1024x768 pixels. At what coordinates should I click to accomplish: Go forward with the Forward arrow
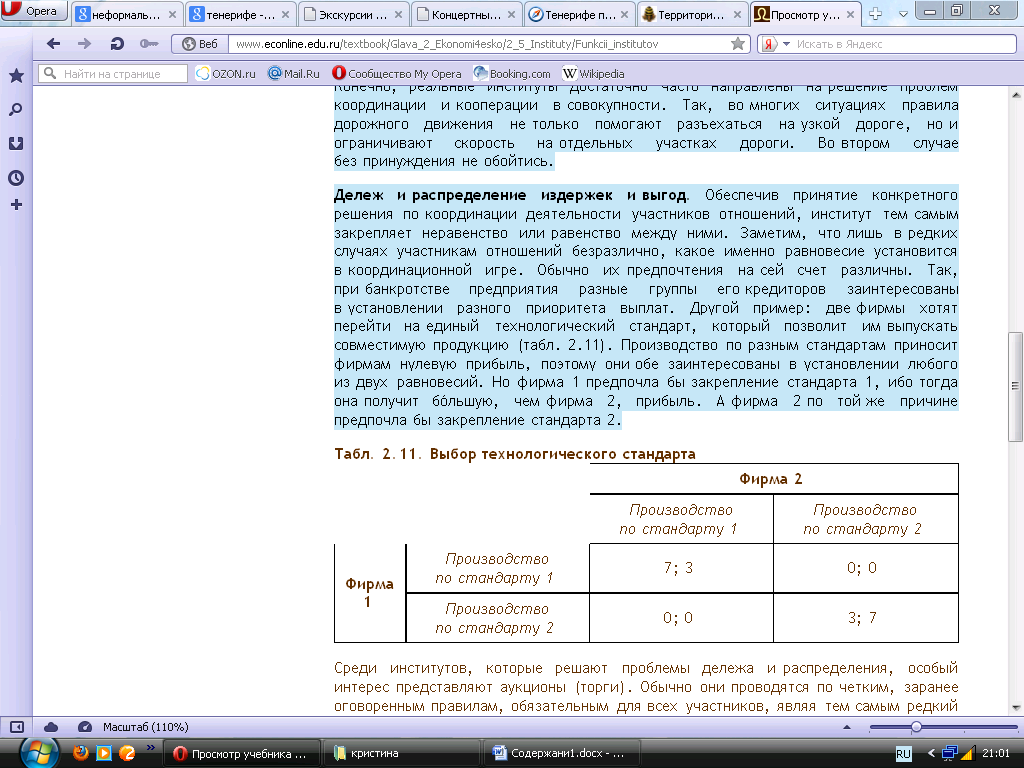84,44
